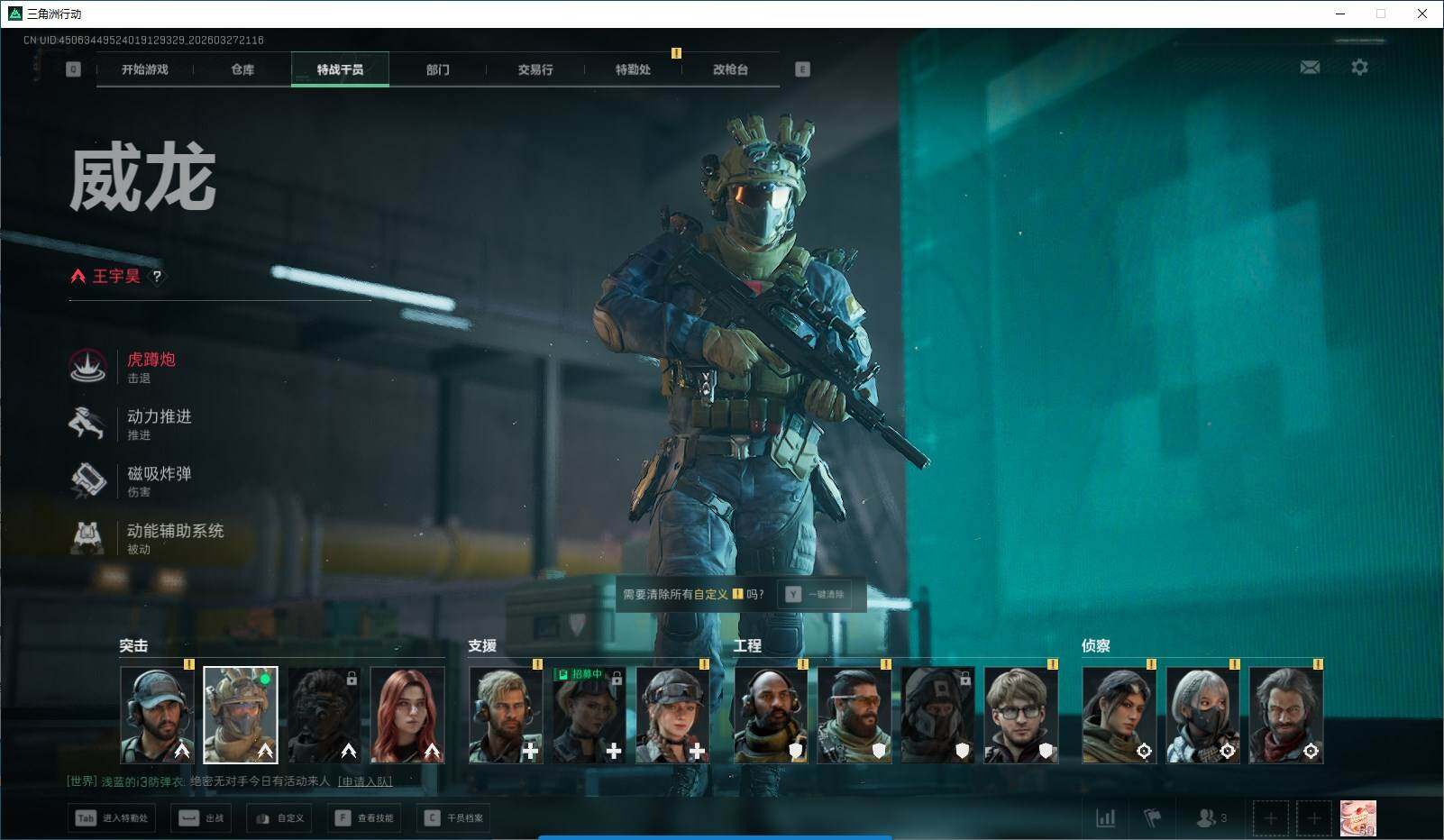
Task: Select the orange-glasses bearded 工程 operator portrait
Action: (x=855, y=716)
